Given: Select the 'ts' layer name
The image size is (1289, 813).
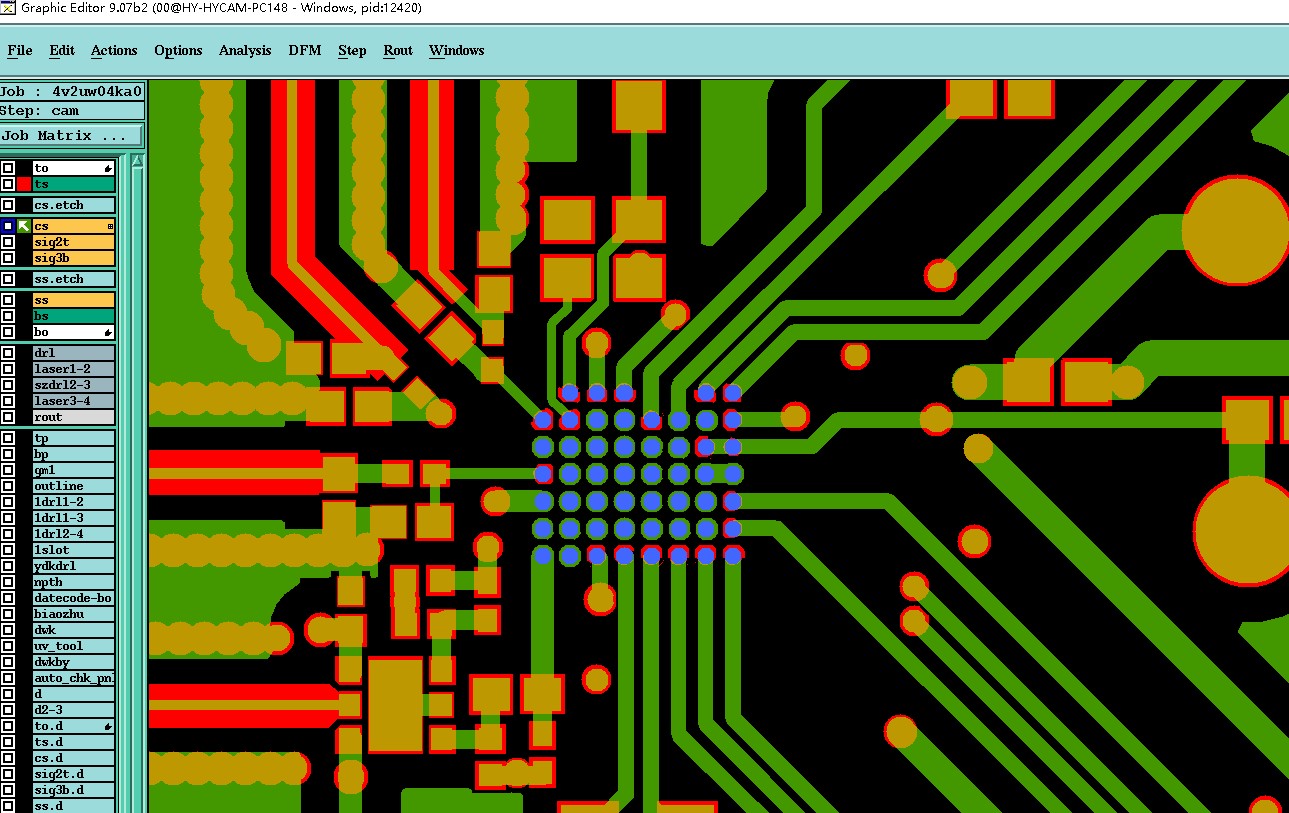Looking at the screenshot, I should 74,184.
